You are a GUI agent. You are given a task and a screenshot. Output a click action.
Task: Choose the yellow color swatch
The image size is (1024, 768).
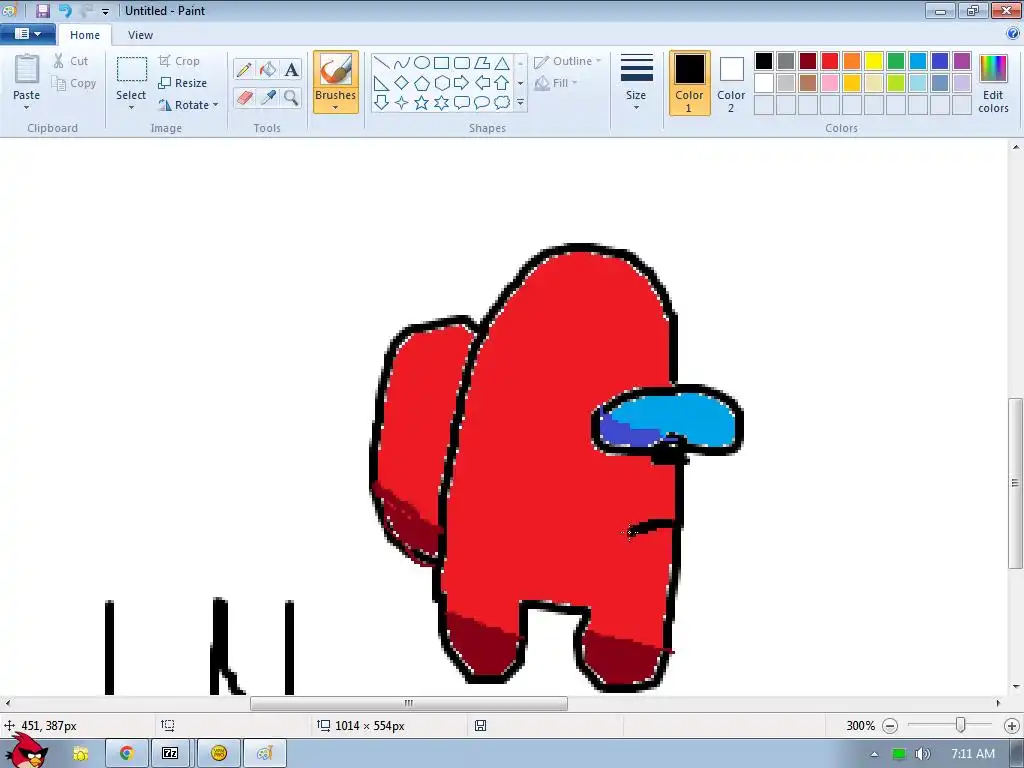click(874, 61)
